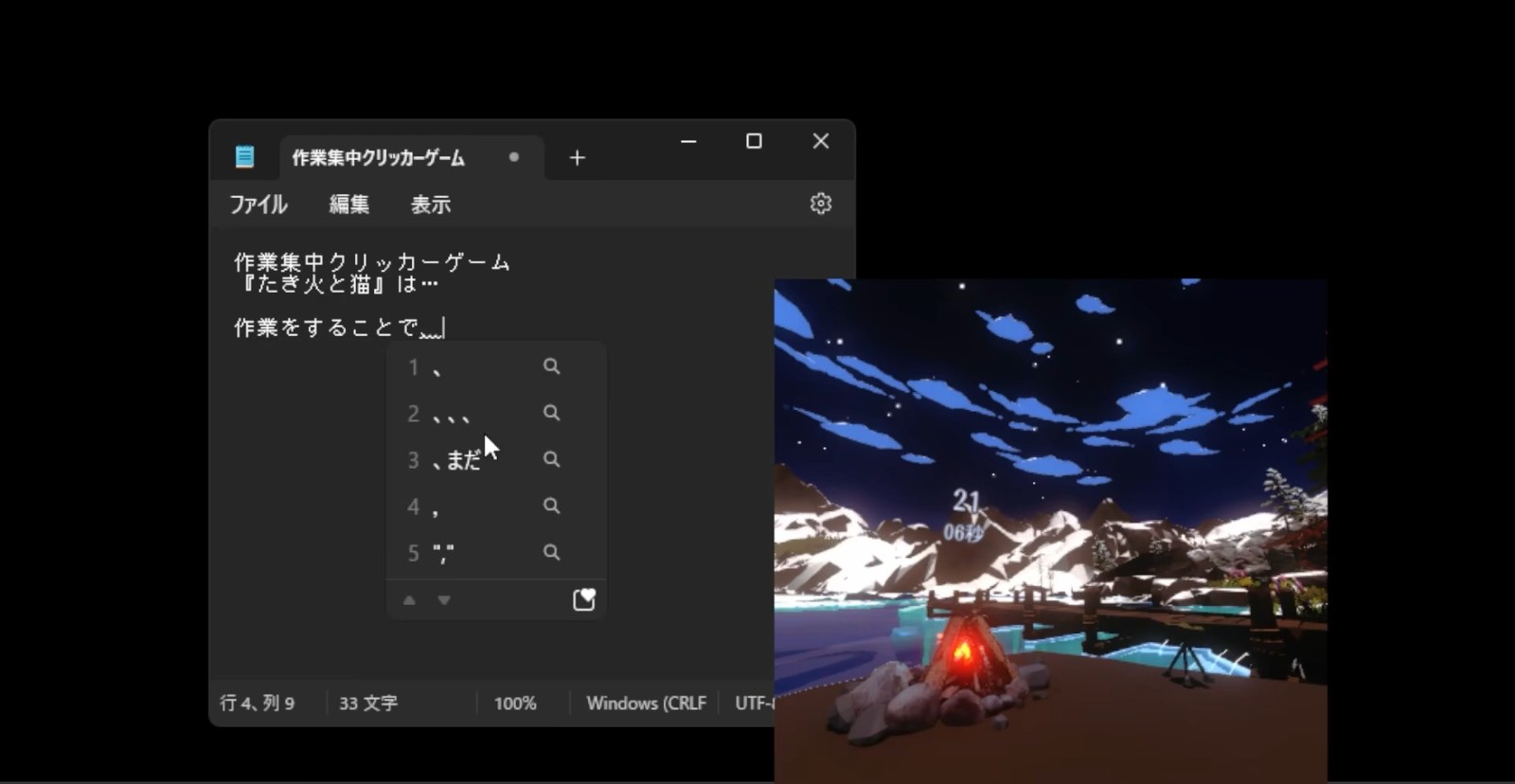
Task: Open Notepad settings gear
Action: (x=820, y=204)
